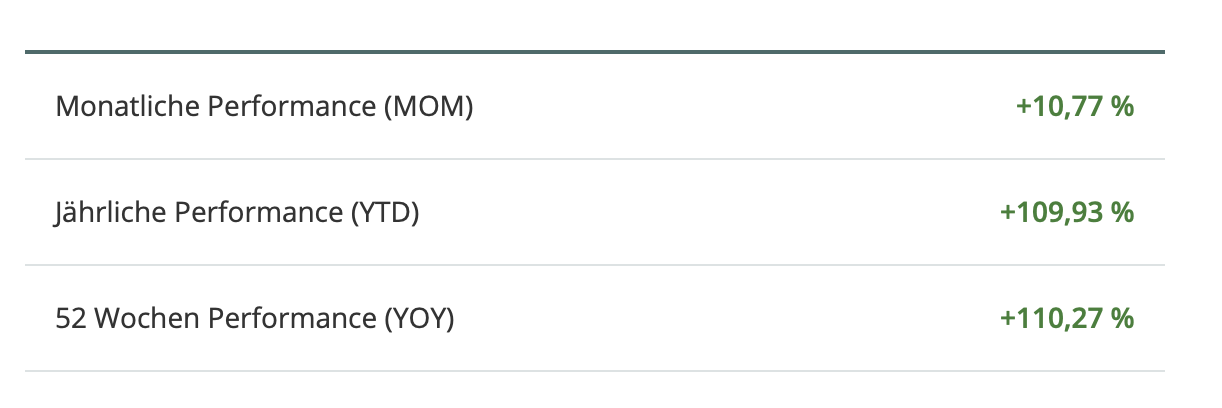This screenshot has height=408, width=1222.
Task: Click the (MOM) abbreviation text
Action: pos(428,106)
